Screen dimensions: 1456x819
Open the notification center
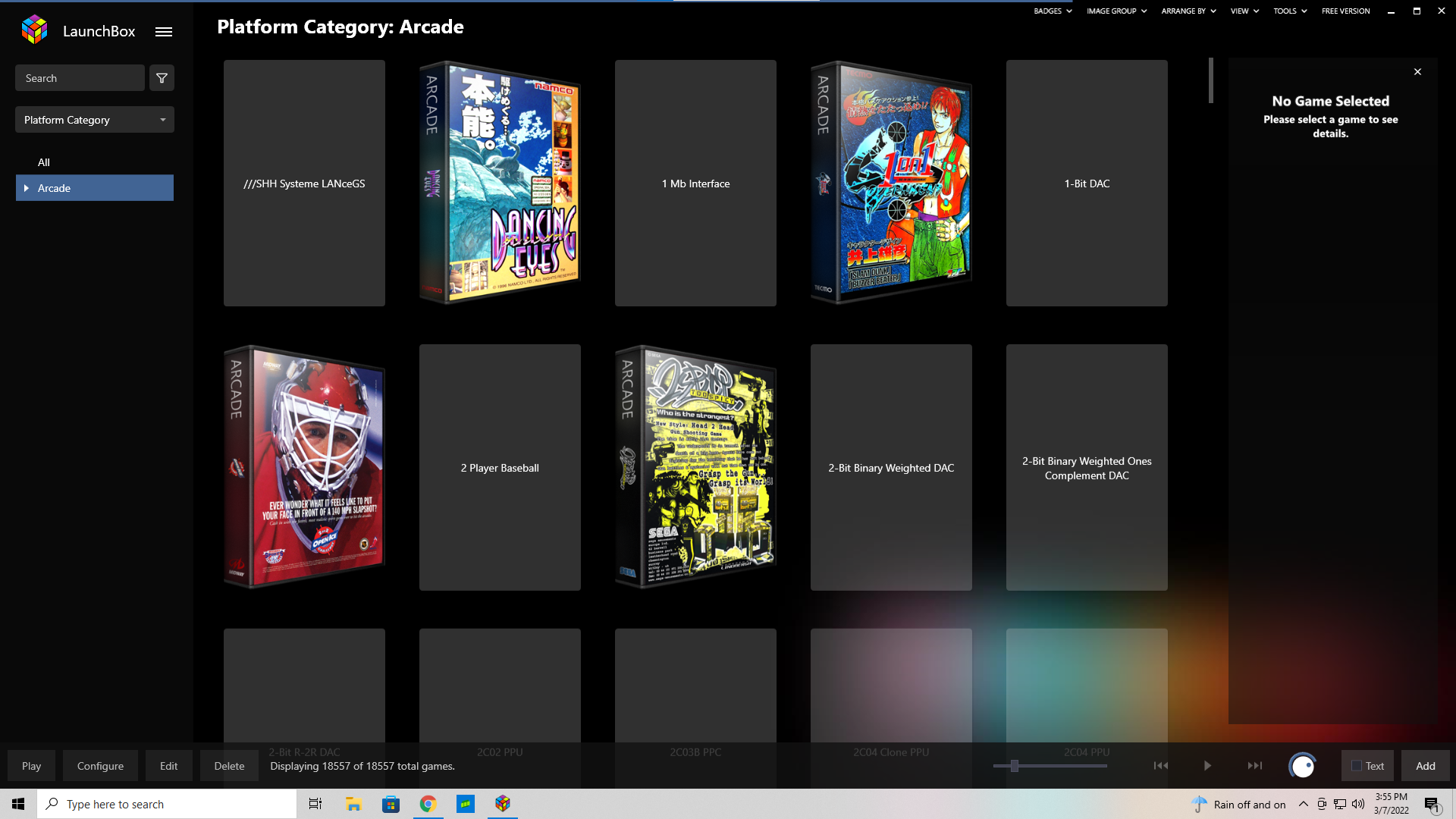[1432, 805]
